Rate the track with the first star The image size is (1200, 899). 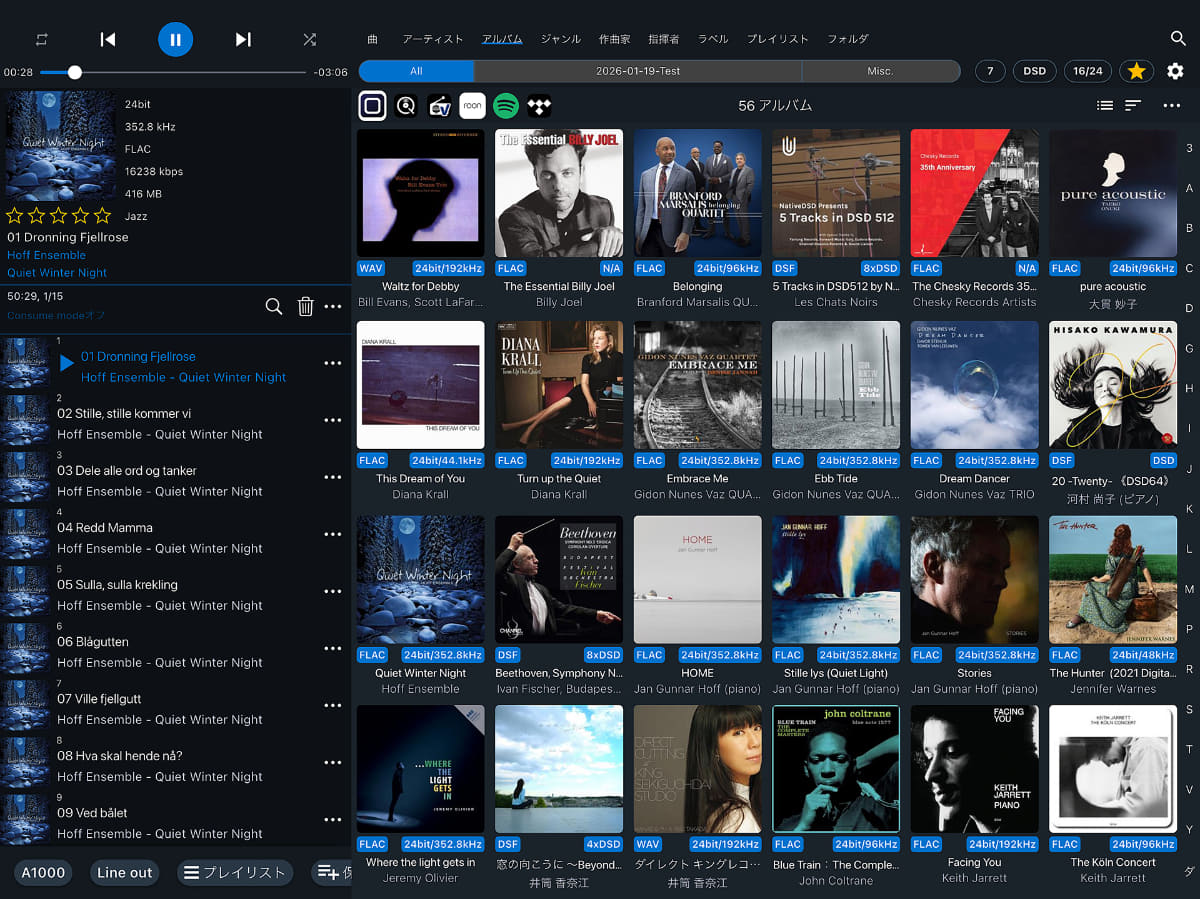pyautogui.click(x=15, y=215)
